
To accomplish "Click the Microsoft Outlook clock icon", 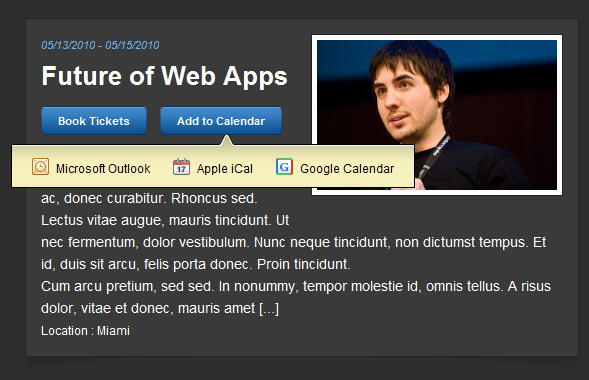I will 40,167.
